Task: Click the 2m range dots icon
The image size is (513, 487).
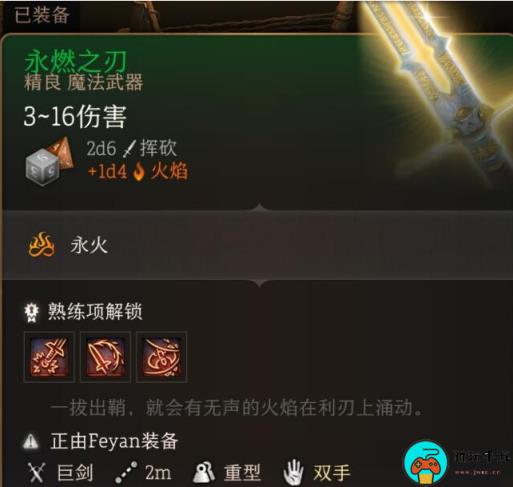Action: pos(126,472)
